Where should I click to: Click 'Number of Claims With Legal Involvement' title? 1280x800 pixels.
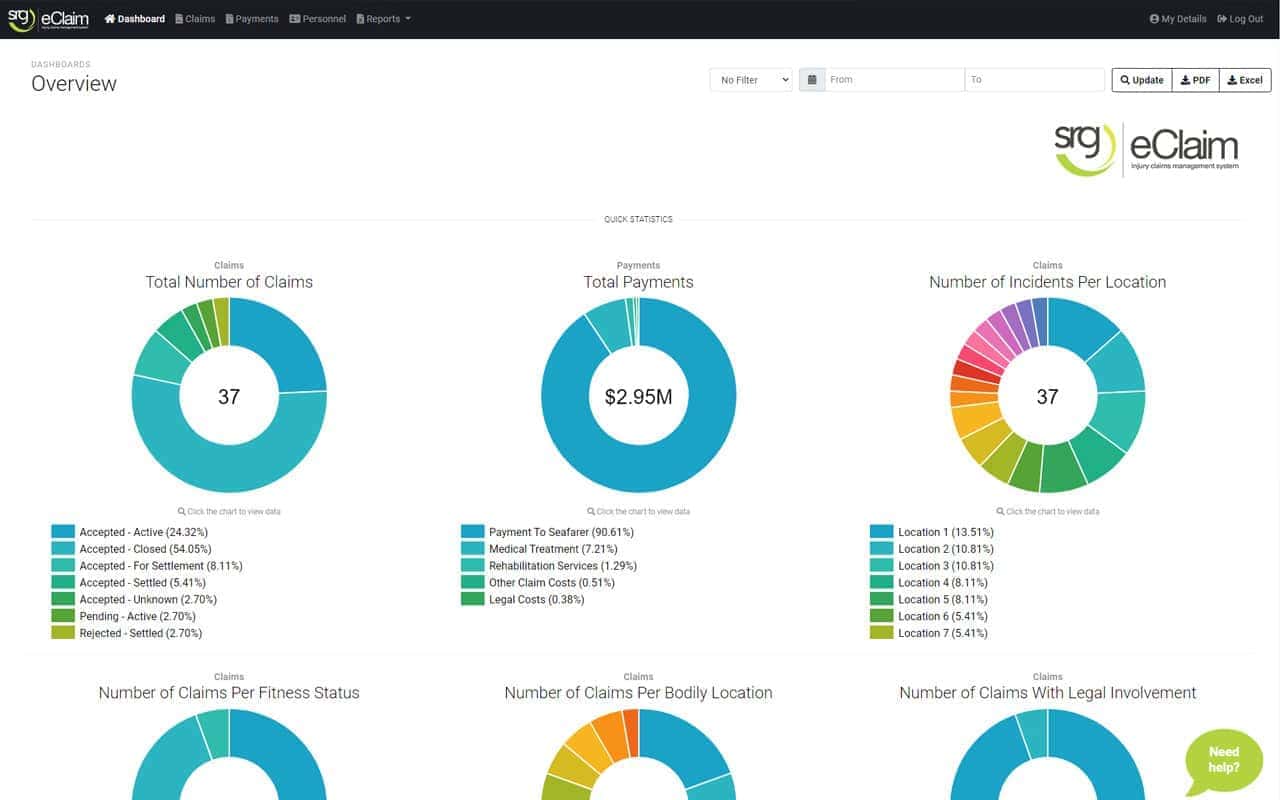pyautogui.click(x=1047, y=693)
